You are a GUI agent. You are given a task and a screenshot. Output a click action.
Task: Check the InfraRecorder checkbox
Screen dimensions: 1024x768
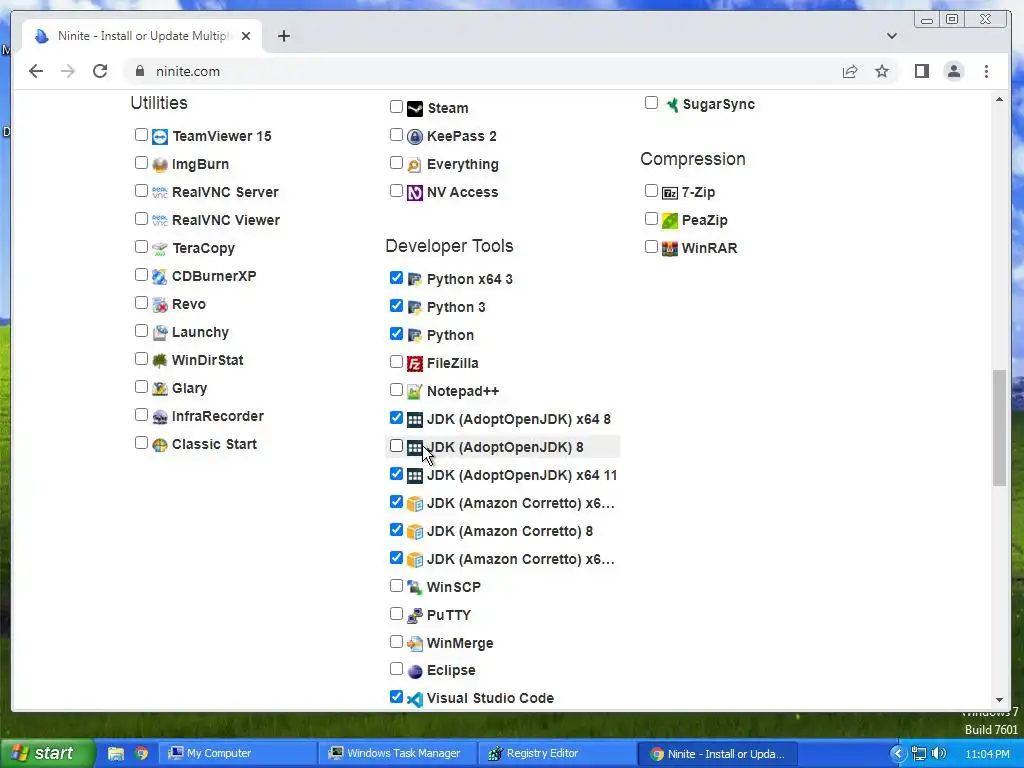pos(141,415)
